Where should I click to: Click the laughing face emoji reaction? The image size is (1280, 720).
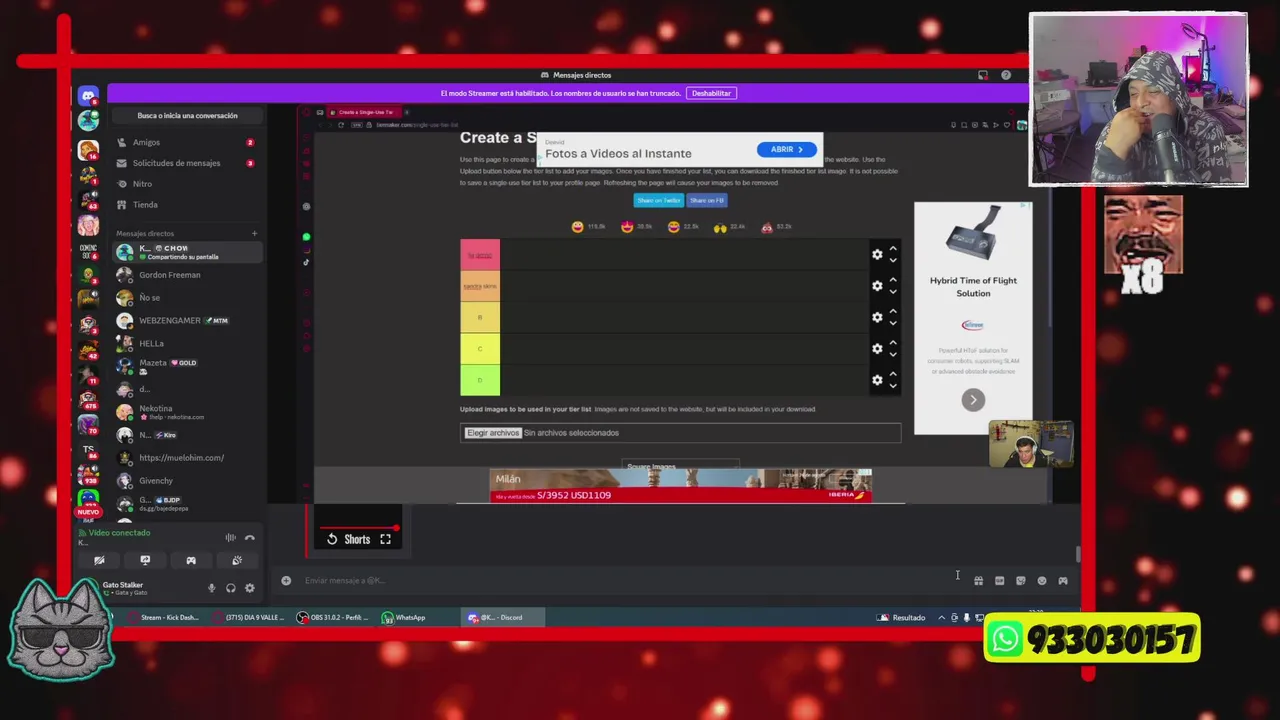coord(578,227)
